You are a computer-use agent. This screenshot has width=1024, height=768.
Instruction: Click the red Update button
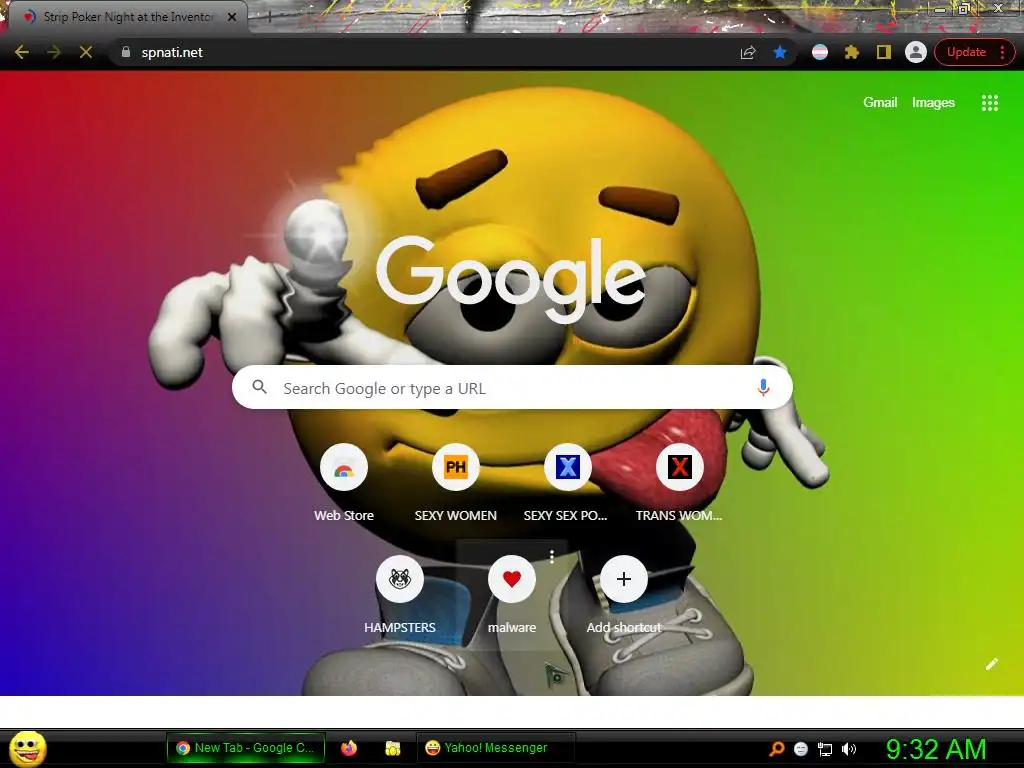[966, 52]
